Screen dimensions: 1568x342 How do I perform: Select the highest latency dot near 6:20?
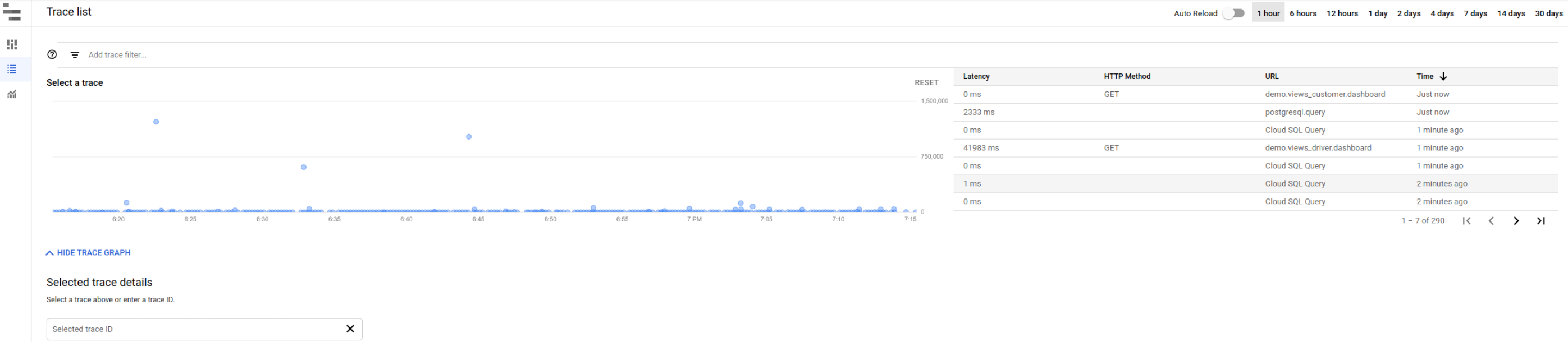157,122
